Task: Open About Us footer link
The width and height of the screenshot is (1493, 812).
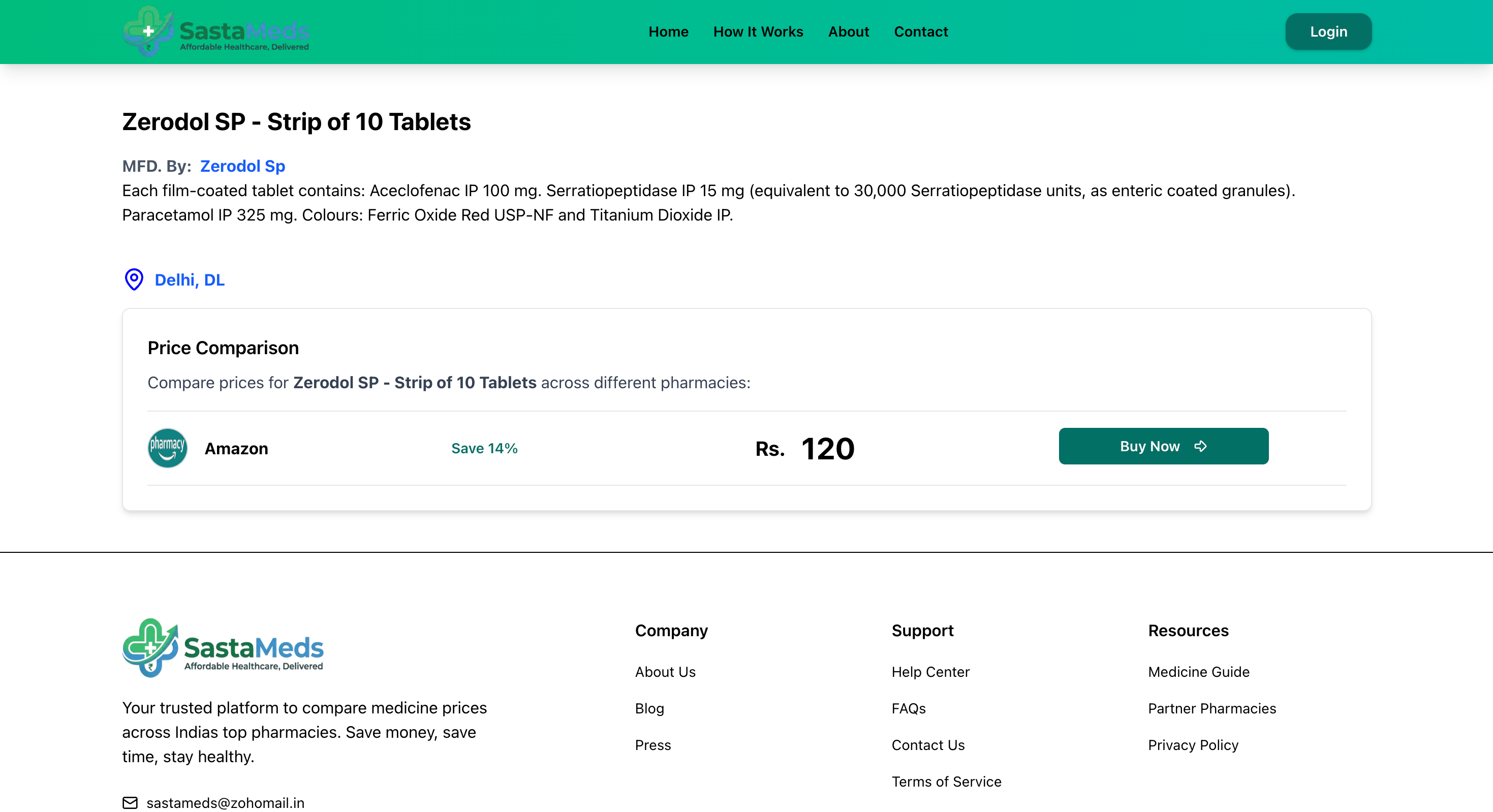Action: (665, 672)
